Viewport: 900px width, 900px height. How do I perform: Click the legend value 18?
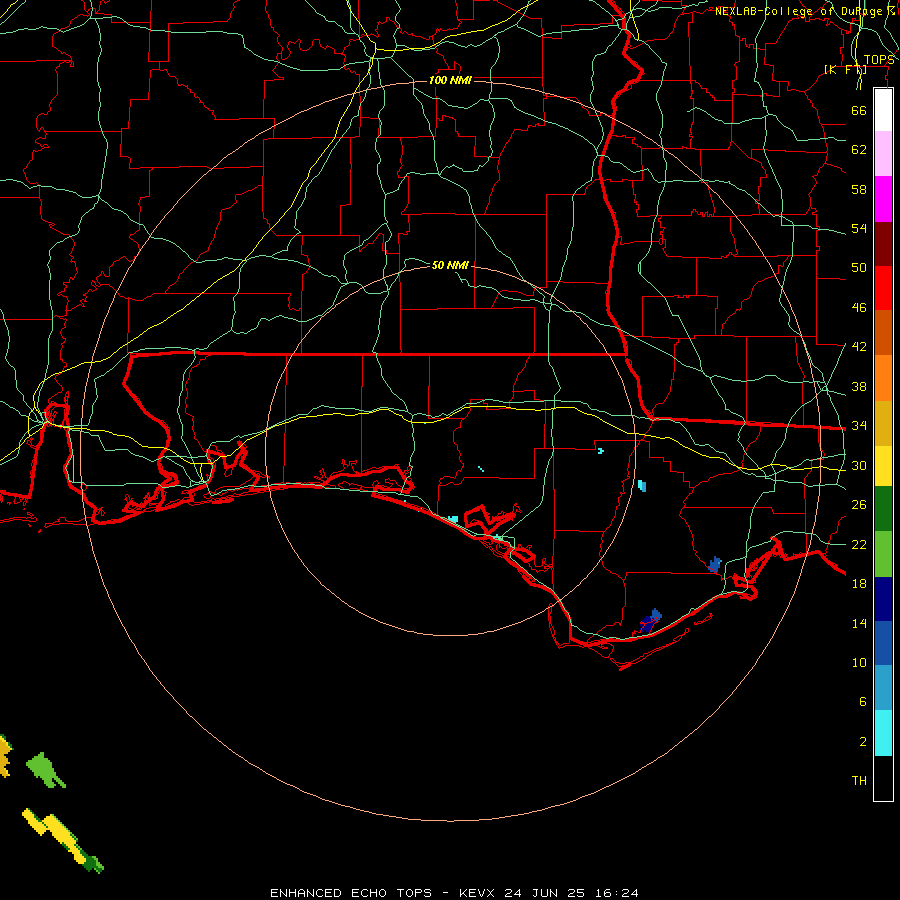click(859, 584)
